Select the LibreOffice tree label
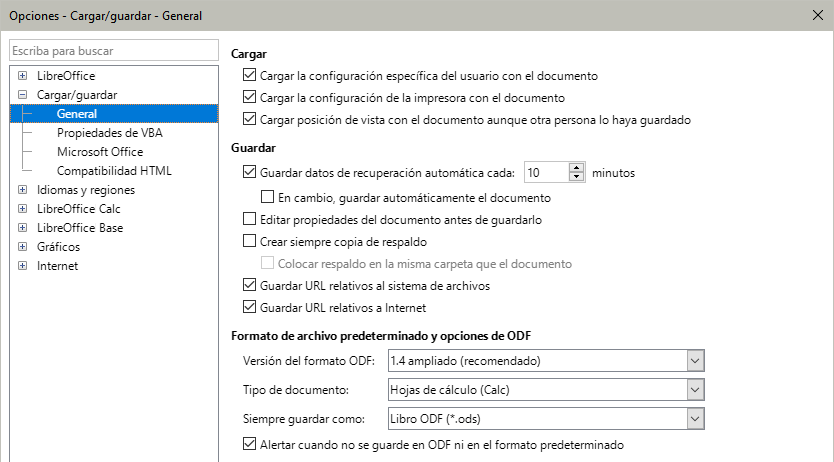Image resolution: width=834 pixels, height=462 pixels. point(66,75)
